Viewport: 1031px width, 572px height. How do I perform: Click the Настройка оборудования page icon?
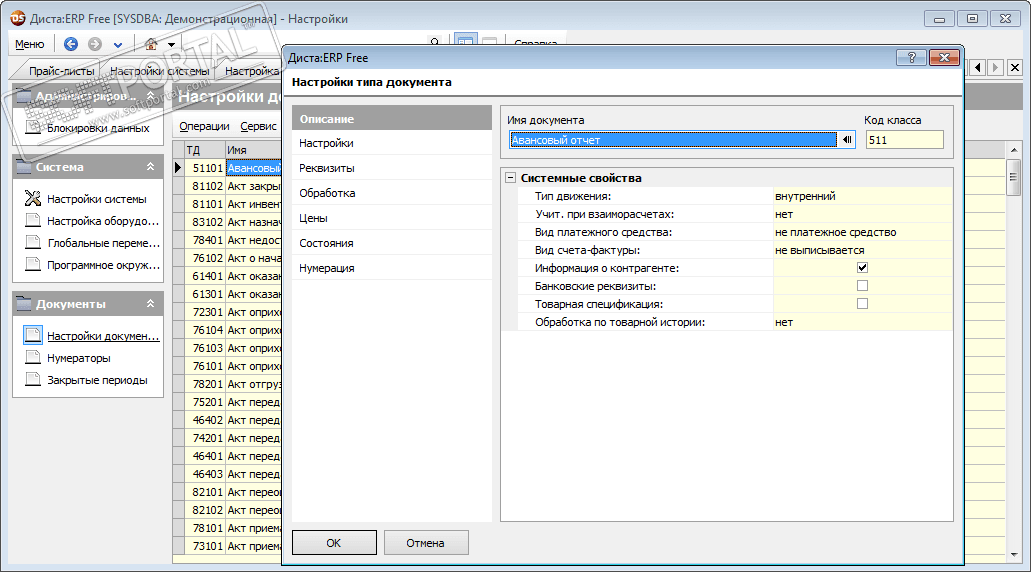tap(33, 220)
